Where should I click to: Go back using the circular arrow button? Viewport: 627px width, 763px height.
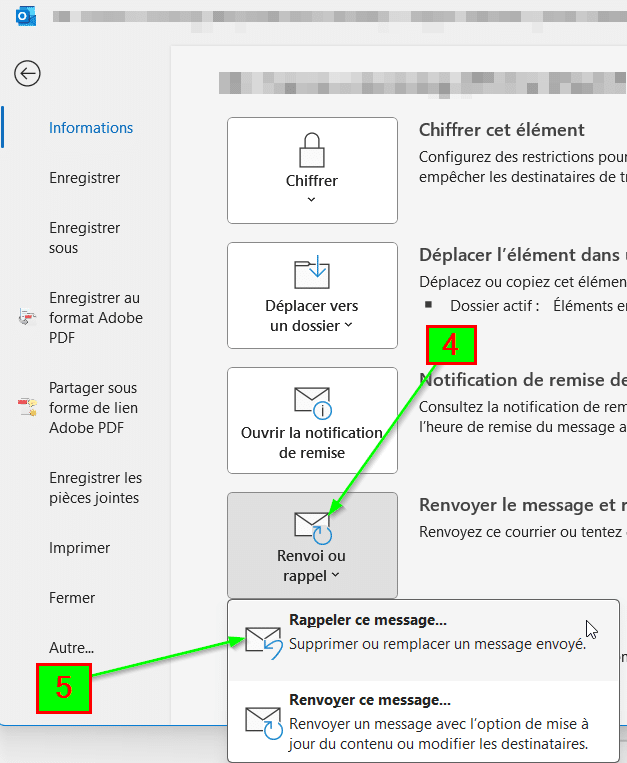[x=27, y=74]
